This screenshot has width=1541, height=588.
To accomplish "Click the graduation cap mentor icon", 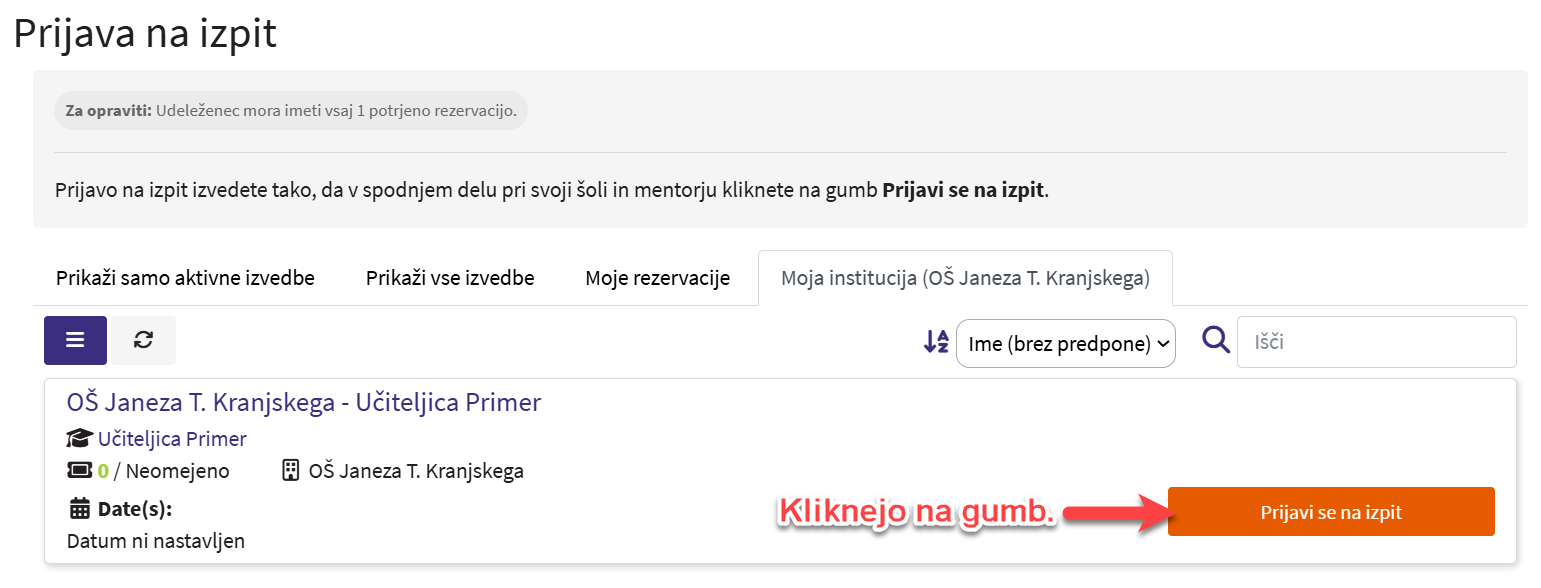I will point(79,439).
